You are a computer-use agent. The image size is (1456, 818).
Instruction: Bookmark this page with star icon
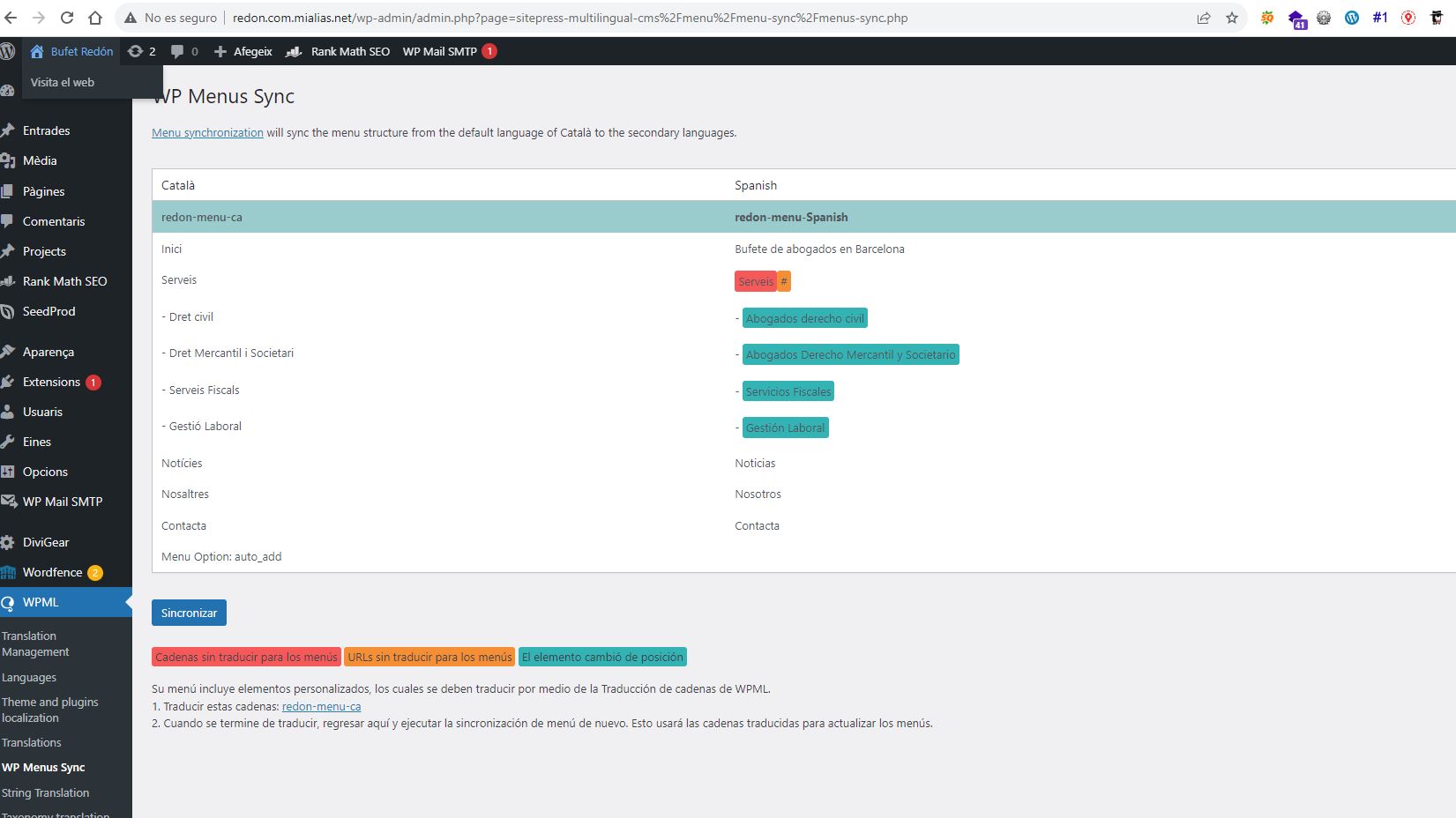[1232, 18]
